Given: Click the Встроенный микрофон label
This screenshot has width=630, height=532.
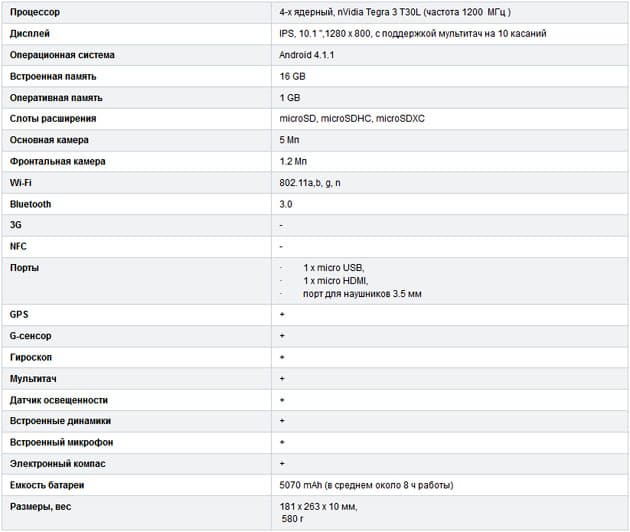Looking at the screenshot, I should 61,442.
